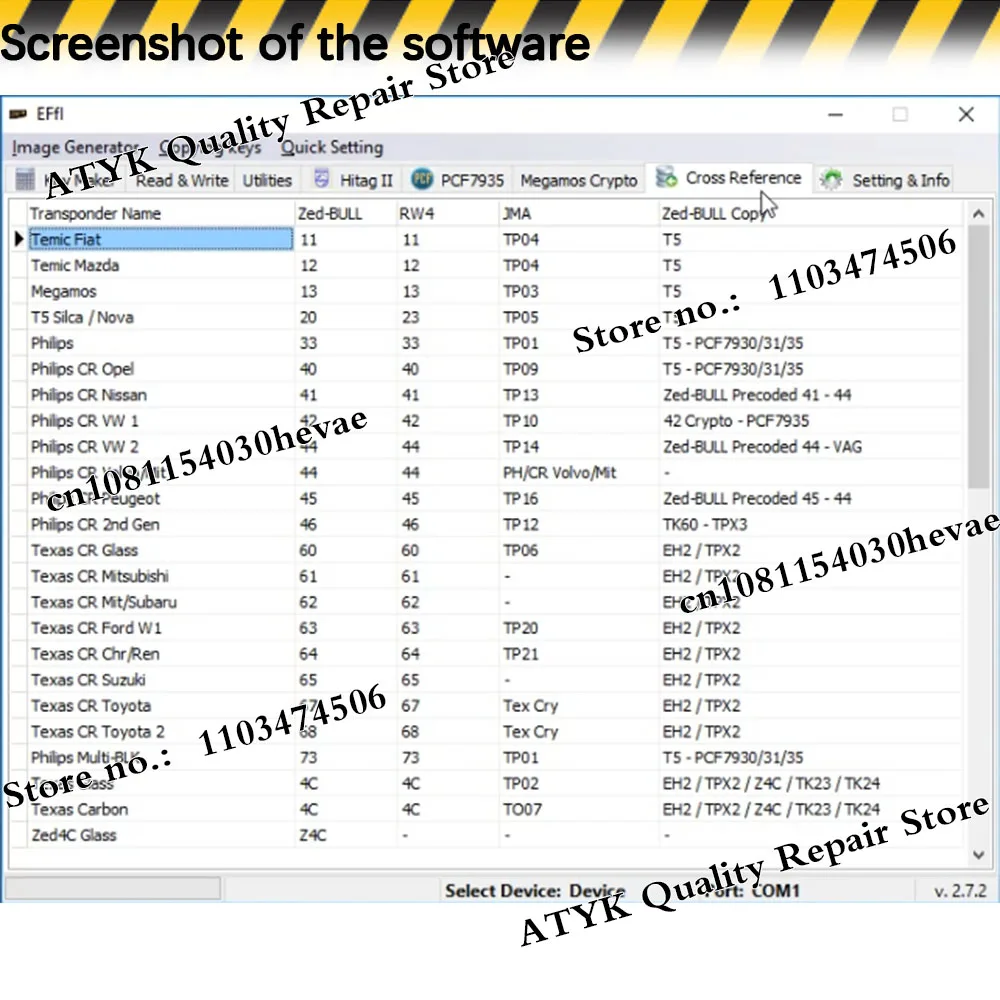This screenshot has width=1000, height=1000.
Task: Click the EFfl app icon in title bar
Action: point(18,114)
